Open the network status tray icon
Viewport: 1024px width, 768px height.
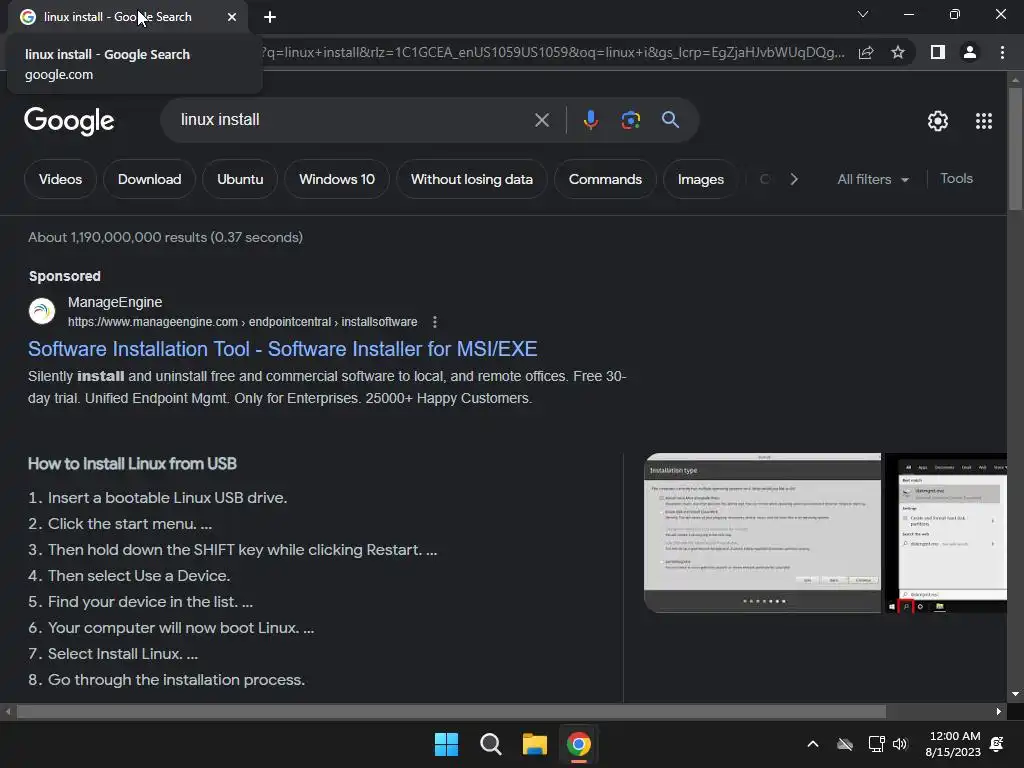point(876,744)
